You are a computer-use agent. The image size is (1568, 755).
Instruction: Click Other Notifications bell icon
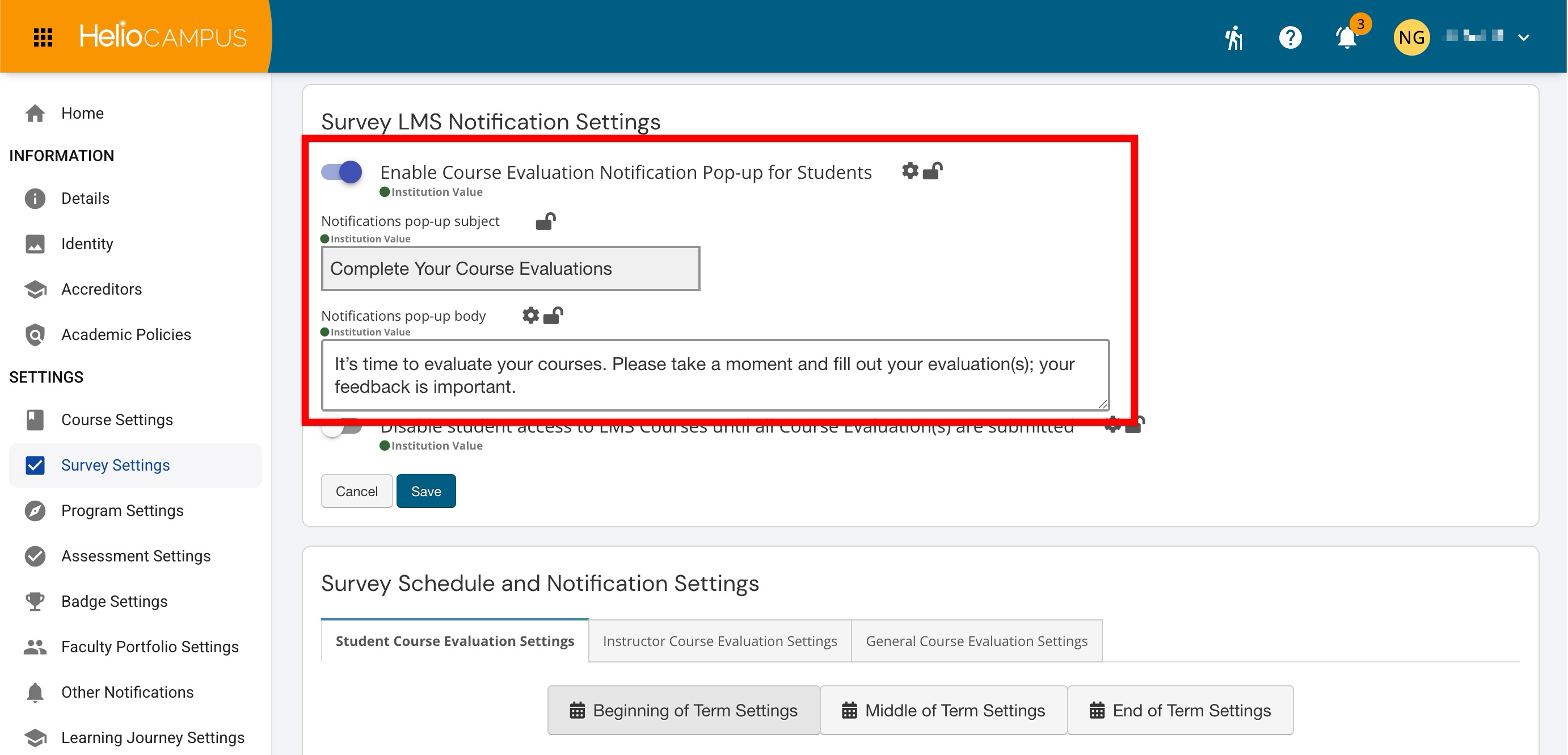[x=35, y=693]
